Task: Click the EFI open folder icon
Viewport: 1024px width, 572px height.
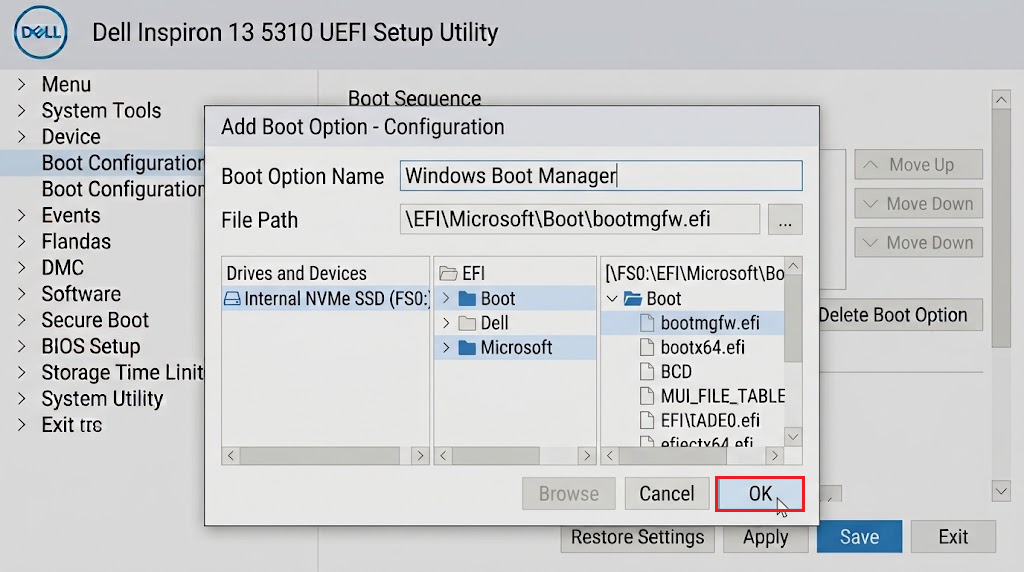Action: [448, 273]
